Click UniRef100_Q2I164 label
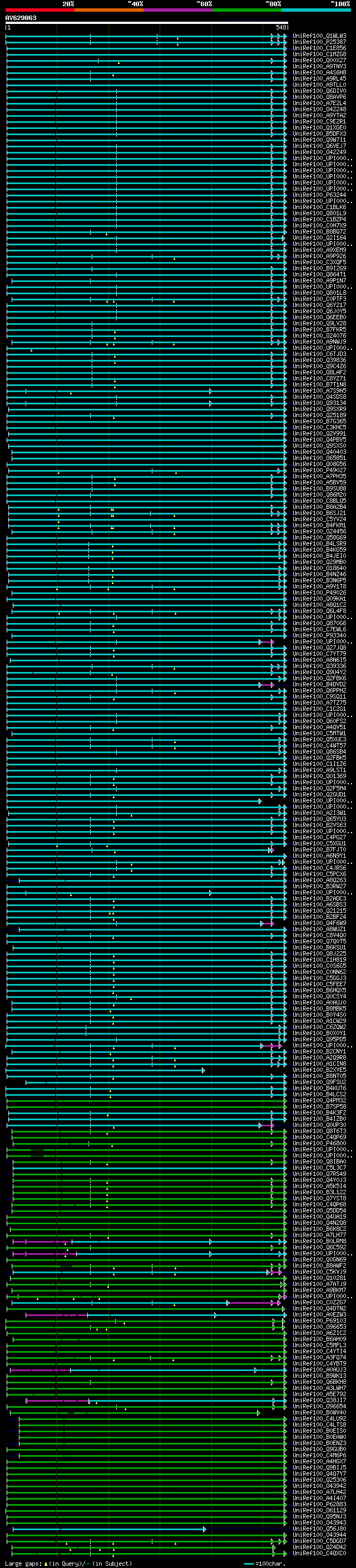Screen dimensions: 356x1568 coord(319,238)
